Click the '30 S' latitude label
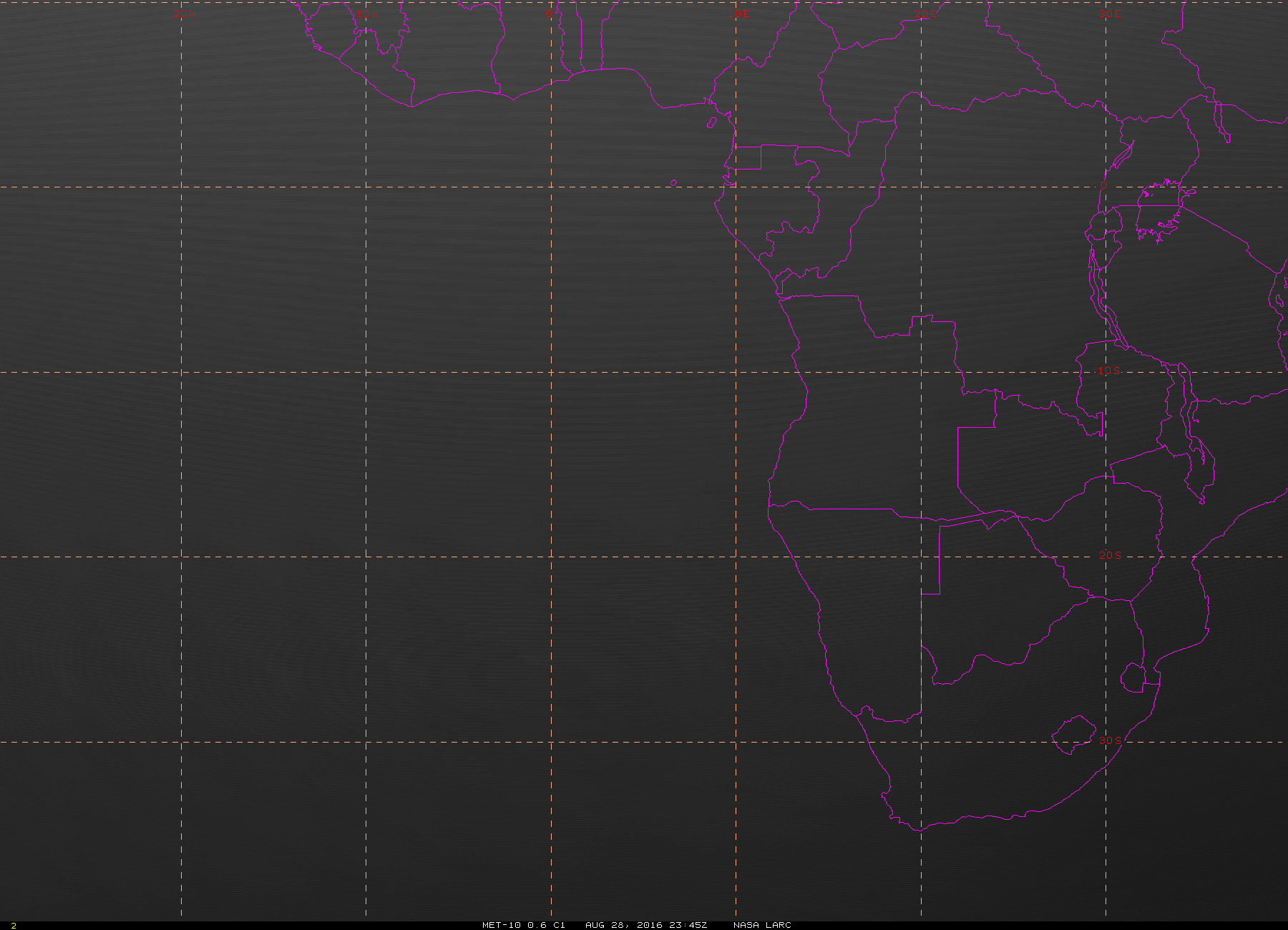The image size is (1288, 930). 1110,740
